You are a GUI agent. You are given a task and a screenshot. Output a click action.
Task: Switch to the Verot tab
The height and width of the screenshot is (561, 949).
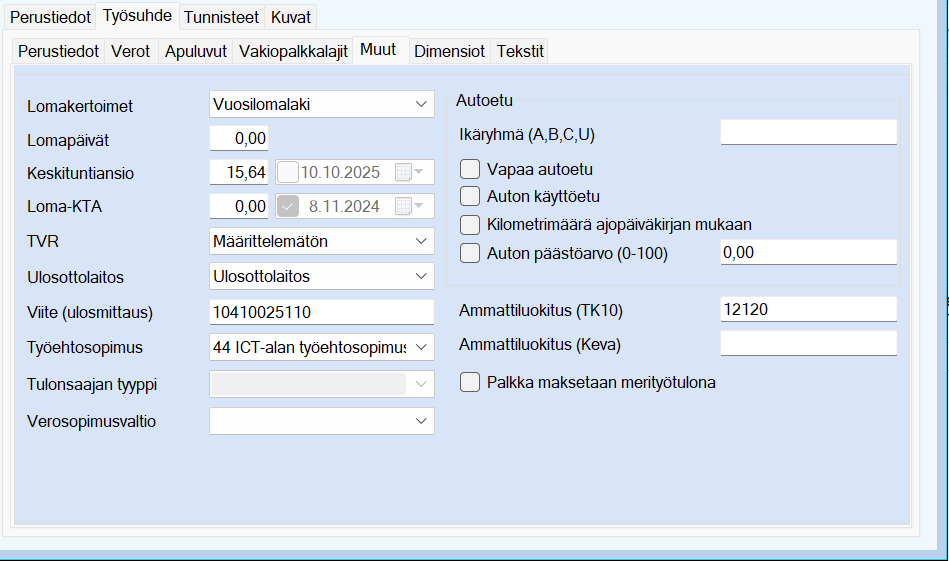pos(130,52)
